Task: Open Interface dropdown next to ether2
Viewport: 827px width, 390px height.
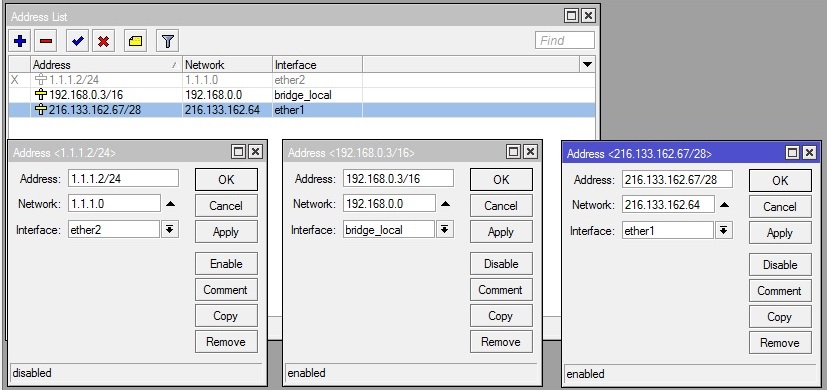Action: point(170,229)
